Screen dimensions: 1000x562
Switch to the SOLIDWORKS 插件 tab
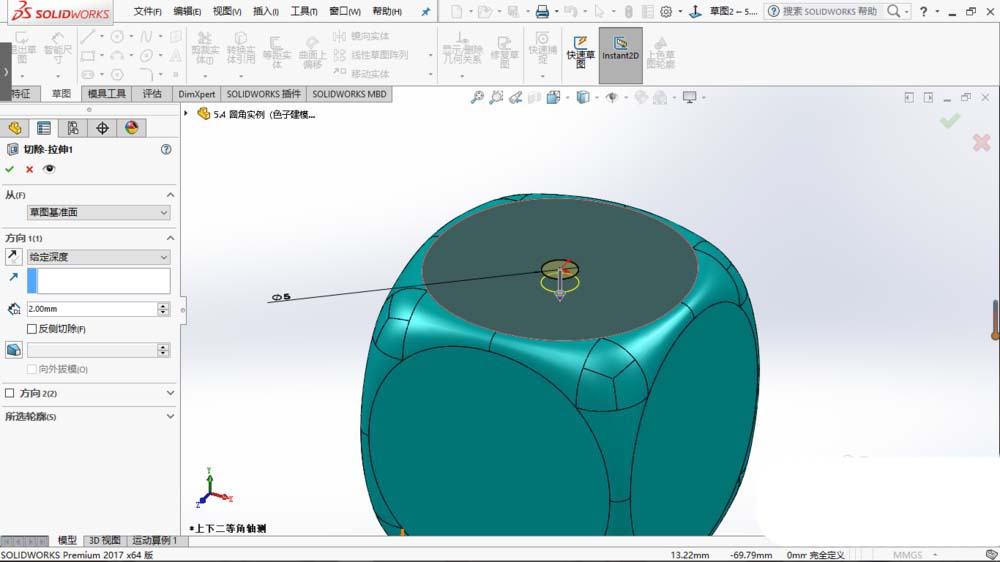click(263, 94)
